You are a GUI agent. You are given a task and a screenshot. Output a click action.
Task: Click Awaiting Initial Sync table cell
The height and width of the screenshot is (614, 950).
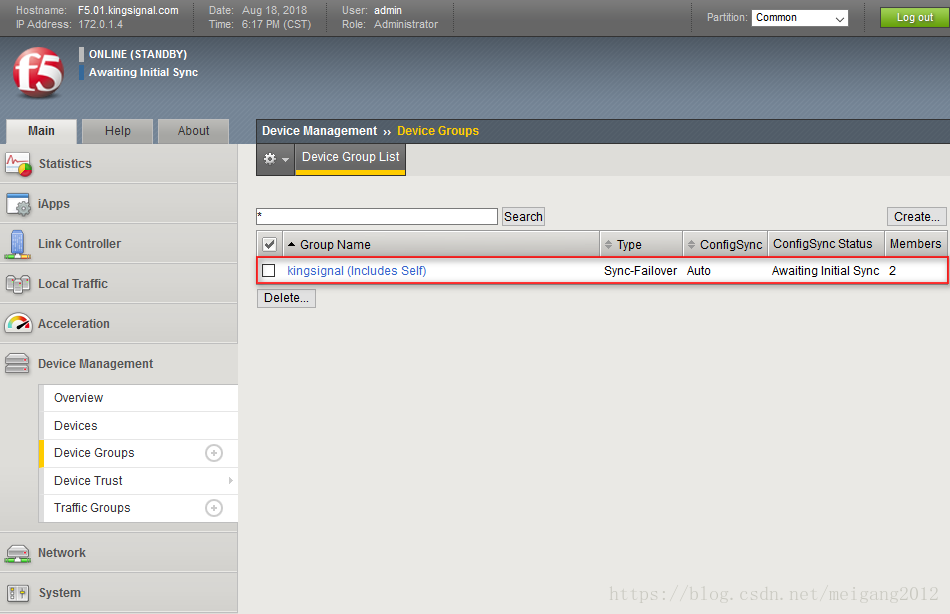pos(825,271)
